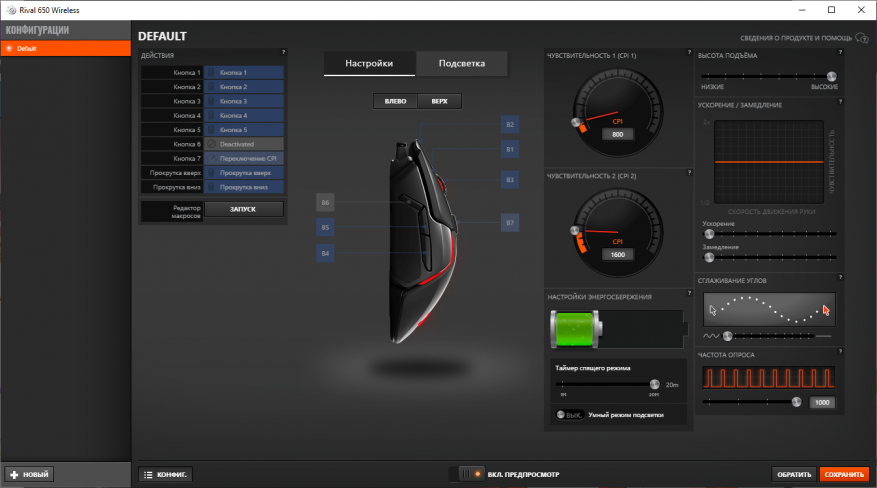Select B5 button marker on mouse

pos(325,227)
